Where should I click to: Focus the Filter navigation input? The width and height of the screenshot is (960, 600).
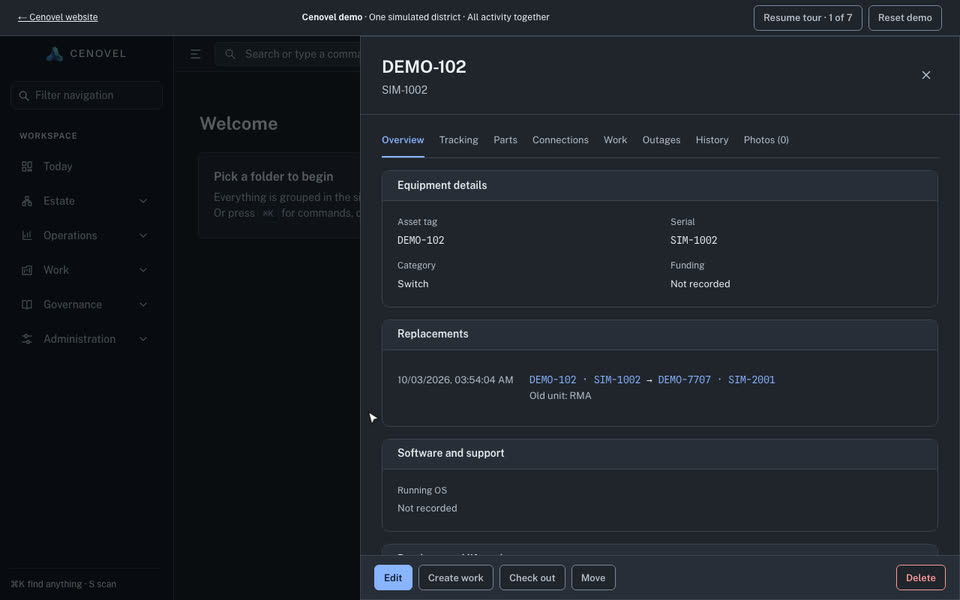click(x=86, y=96)
